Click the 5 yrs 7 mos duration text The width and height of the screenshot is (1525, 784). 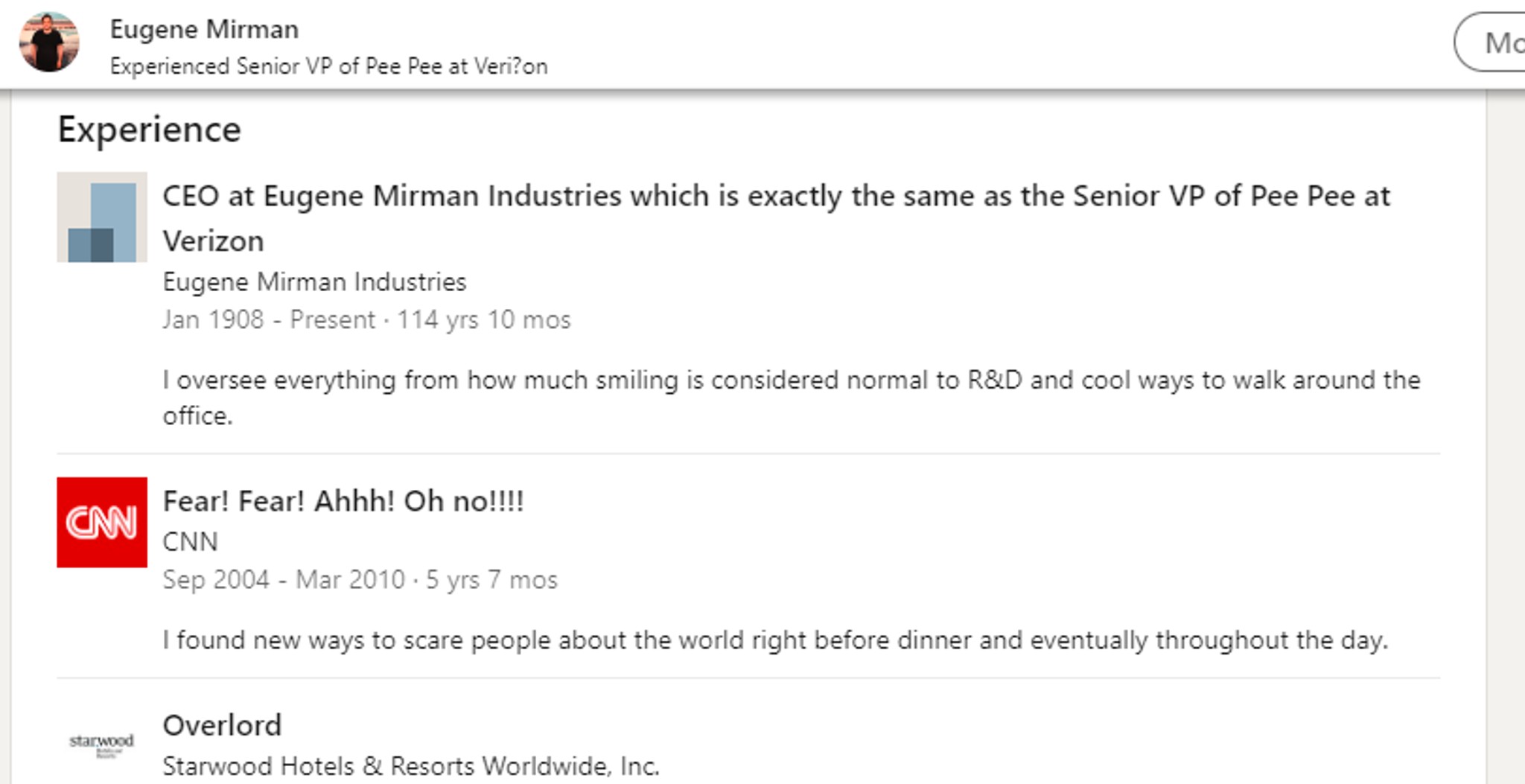point(491,579)
